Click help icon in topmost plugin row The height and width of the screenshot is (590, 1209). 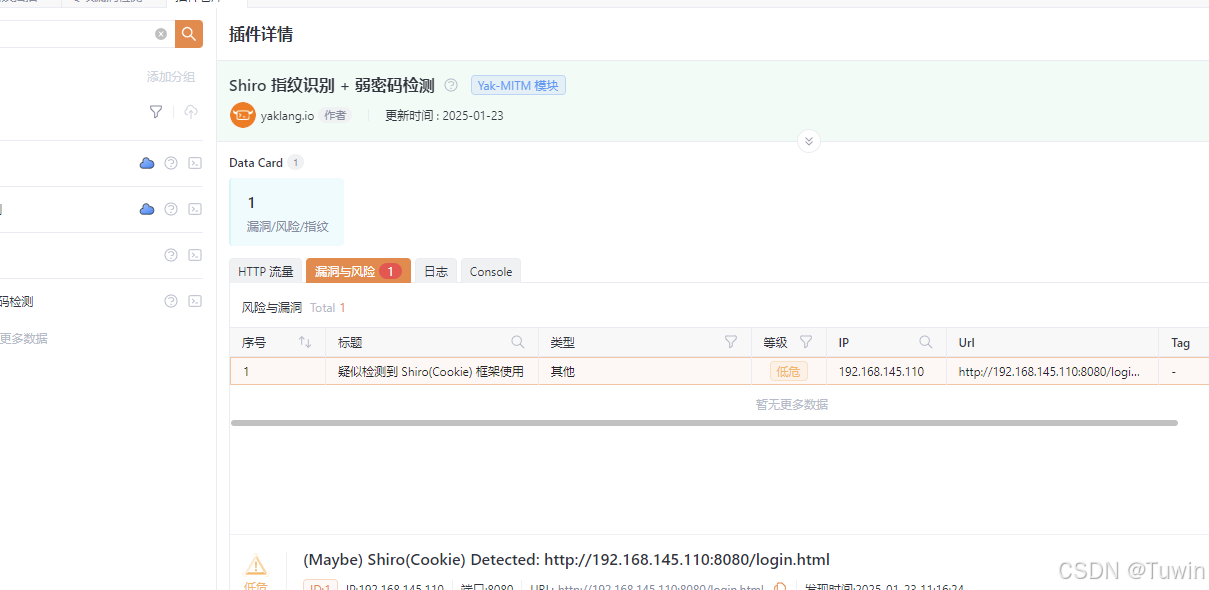click(171, 163)
